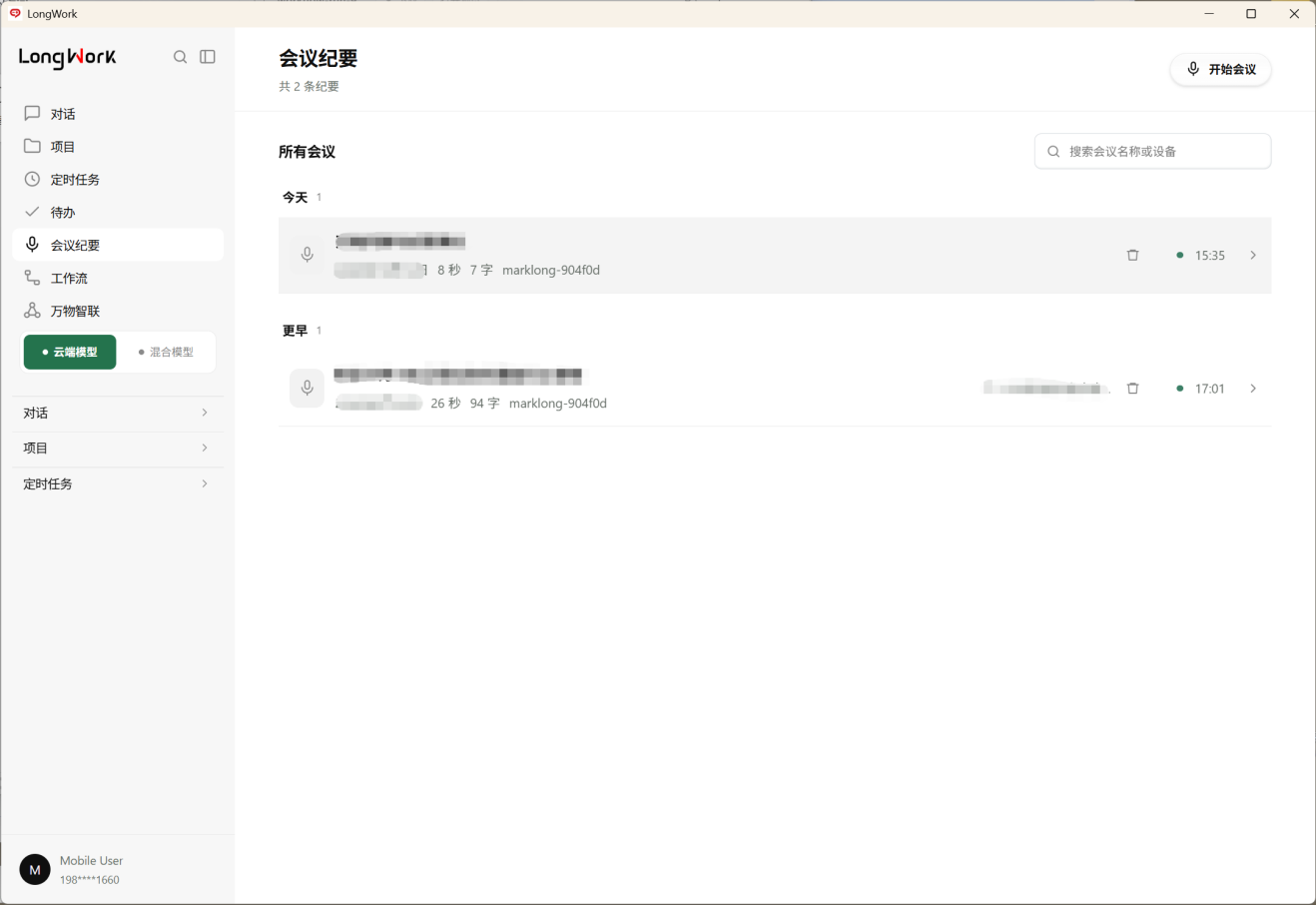Click the M user avatar

point(35,869)
